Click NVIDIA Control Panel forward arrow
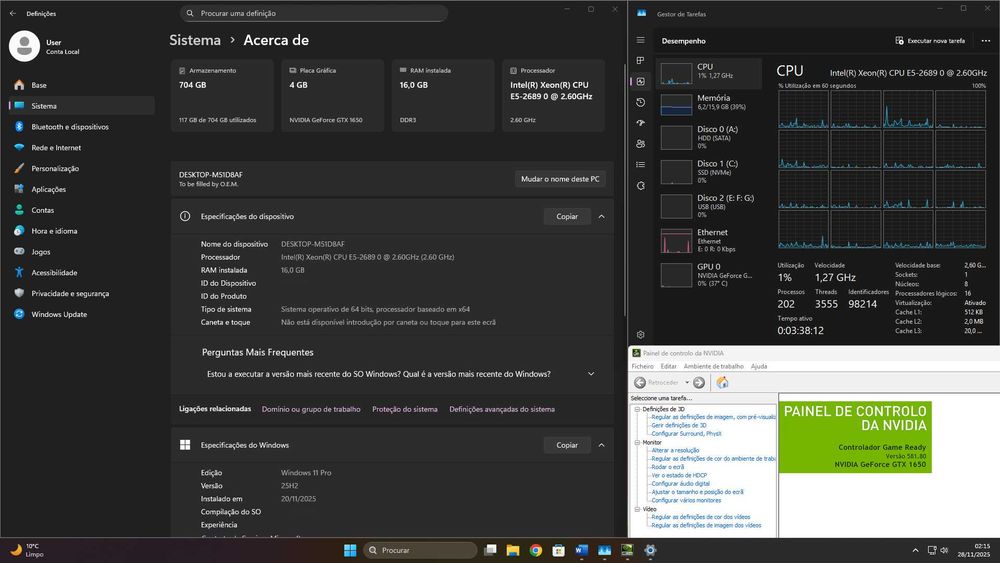Viewport: 1000px width, 563px height. pyautogui.click(x=699, y=383)
